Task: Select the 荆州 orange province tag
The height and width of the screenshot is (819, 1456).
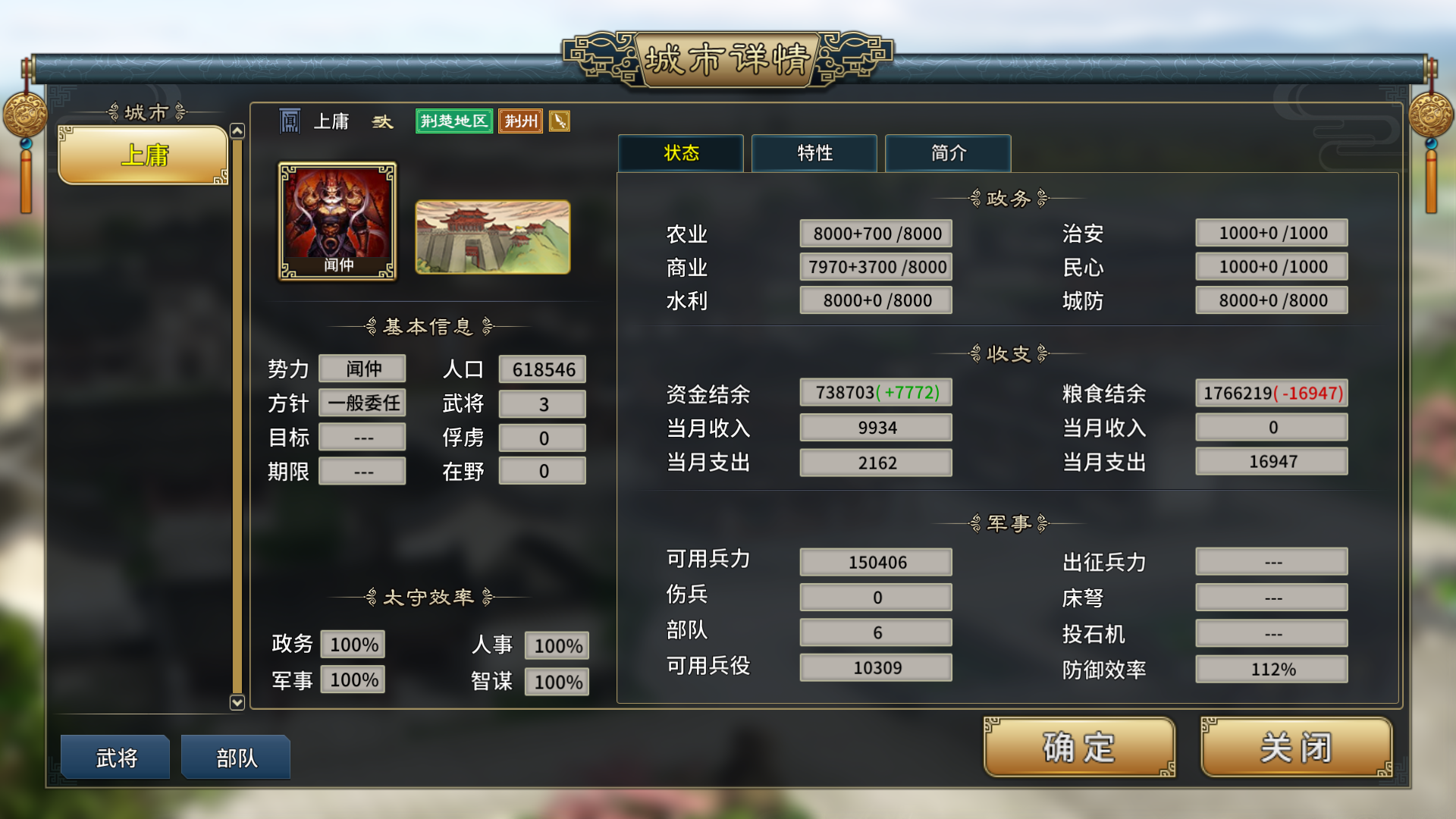Action: (x=521, y=121)
